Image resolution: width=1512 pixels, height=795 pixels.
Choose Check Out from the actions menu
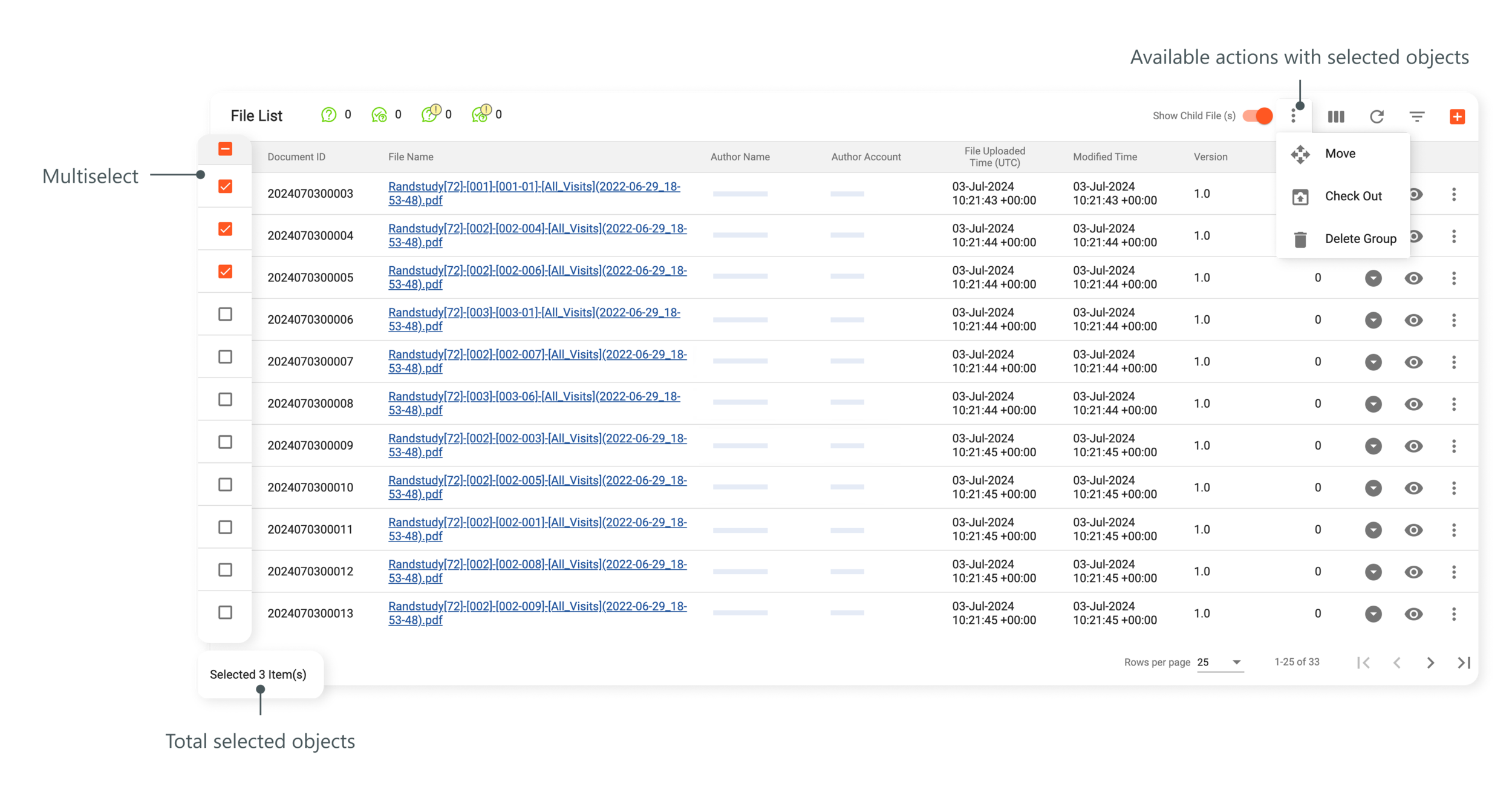[x=1343, y=196]
